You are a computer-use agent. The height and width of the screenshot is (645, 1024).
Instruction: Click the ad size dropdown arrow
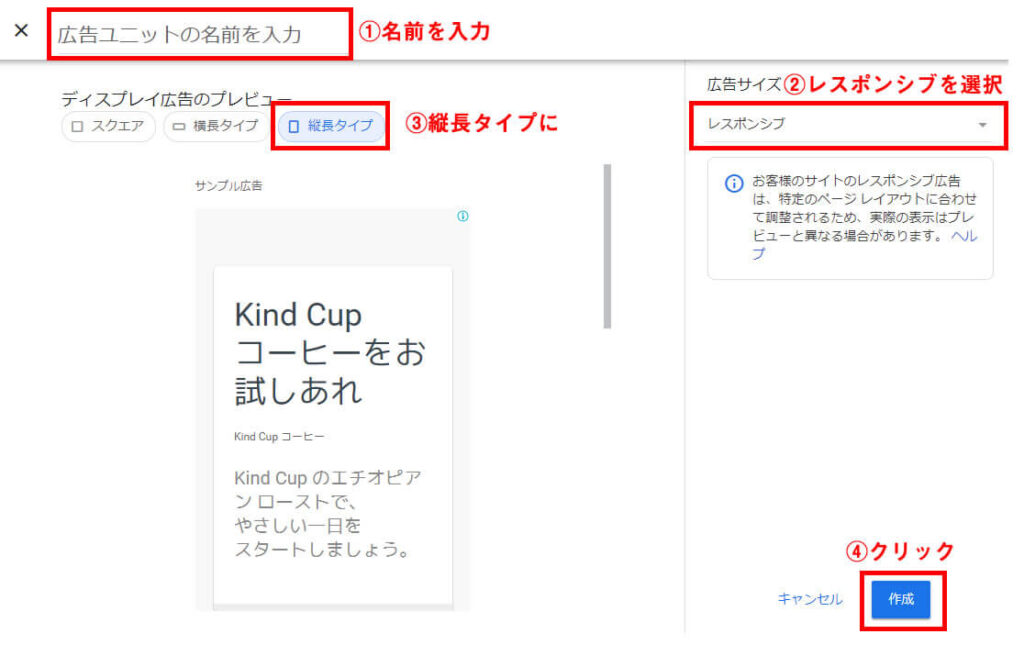point(982,125)
